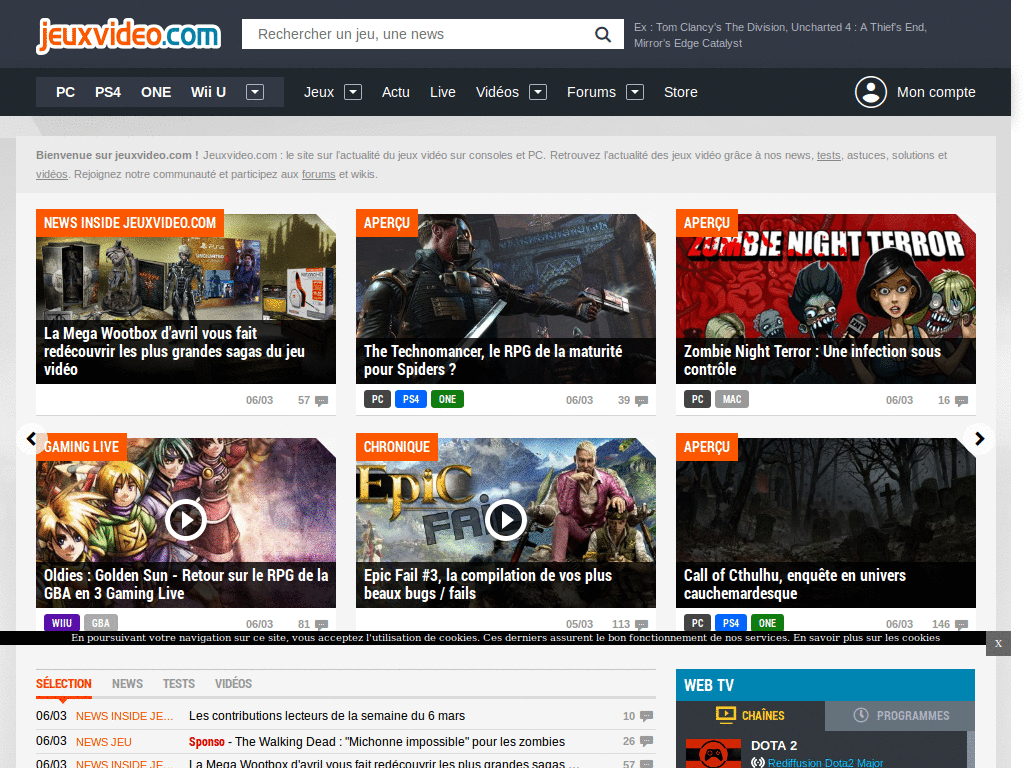The image size is (1024, 768).
Task: Switch to the VIDÉOS tab
Action: click(233, 684)
